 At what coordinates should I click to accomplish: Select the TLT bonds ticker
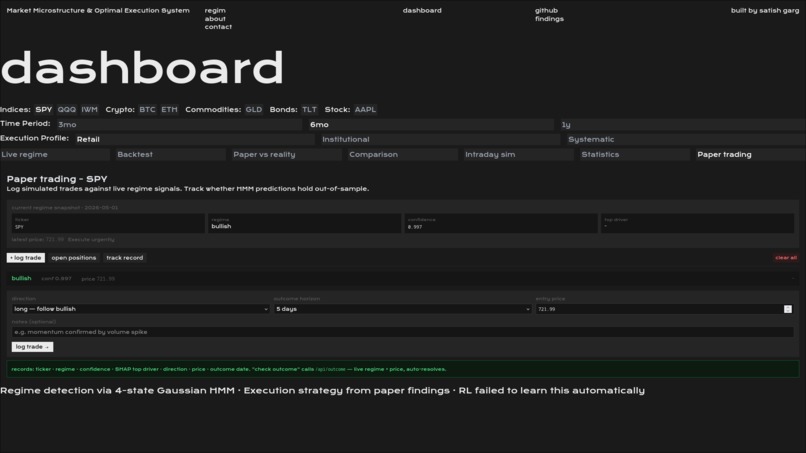click(309, 110)
